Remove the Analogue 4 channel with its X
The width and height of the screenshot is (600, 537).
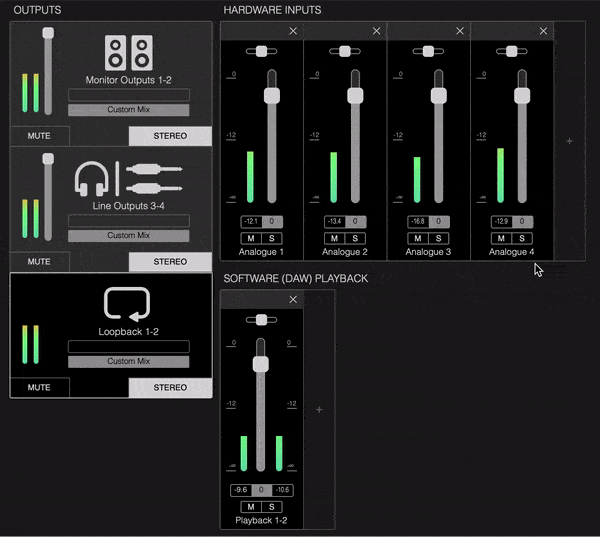tap(543, 31)
